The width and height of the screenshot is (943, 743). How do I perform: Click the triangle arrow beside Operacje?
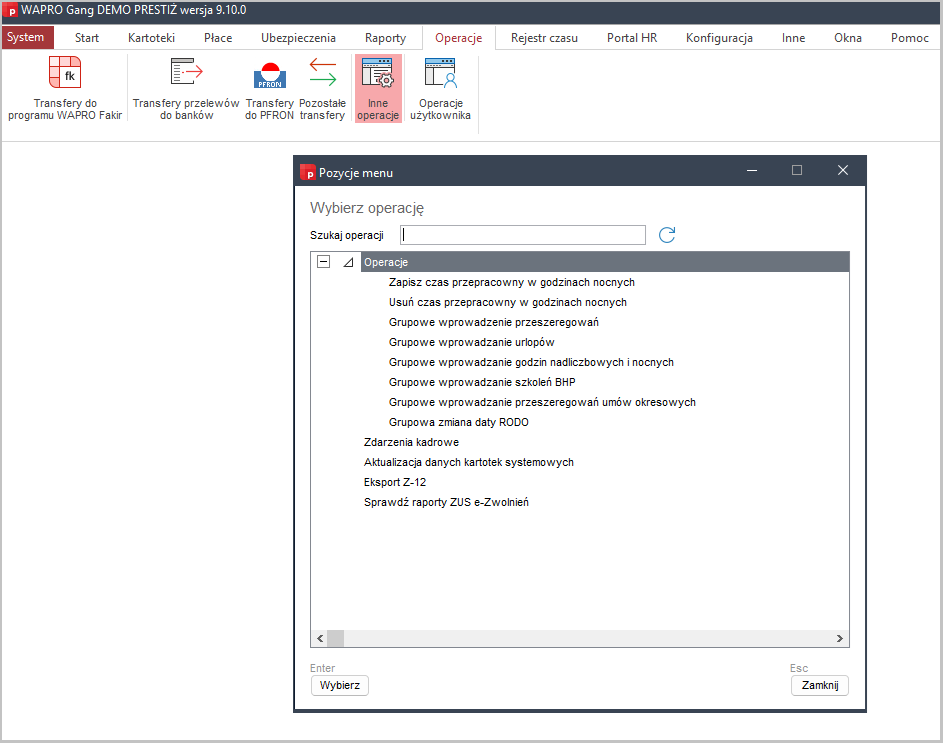tap(348, 262)
